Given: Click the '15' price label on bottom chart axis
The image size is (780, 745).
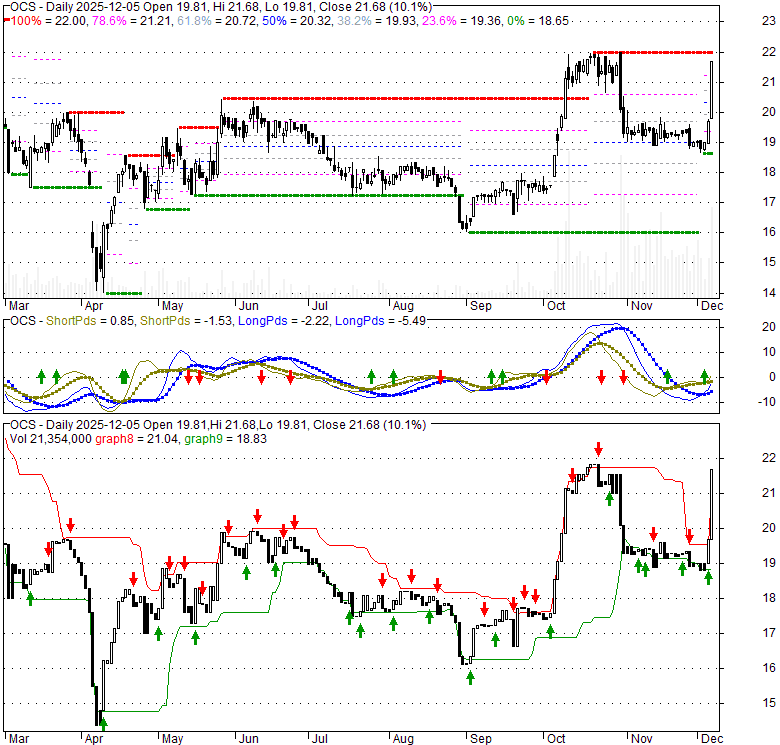Looking at the screenshot, I should pyautogui.click(x=769, y=703).
